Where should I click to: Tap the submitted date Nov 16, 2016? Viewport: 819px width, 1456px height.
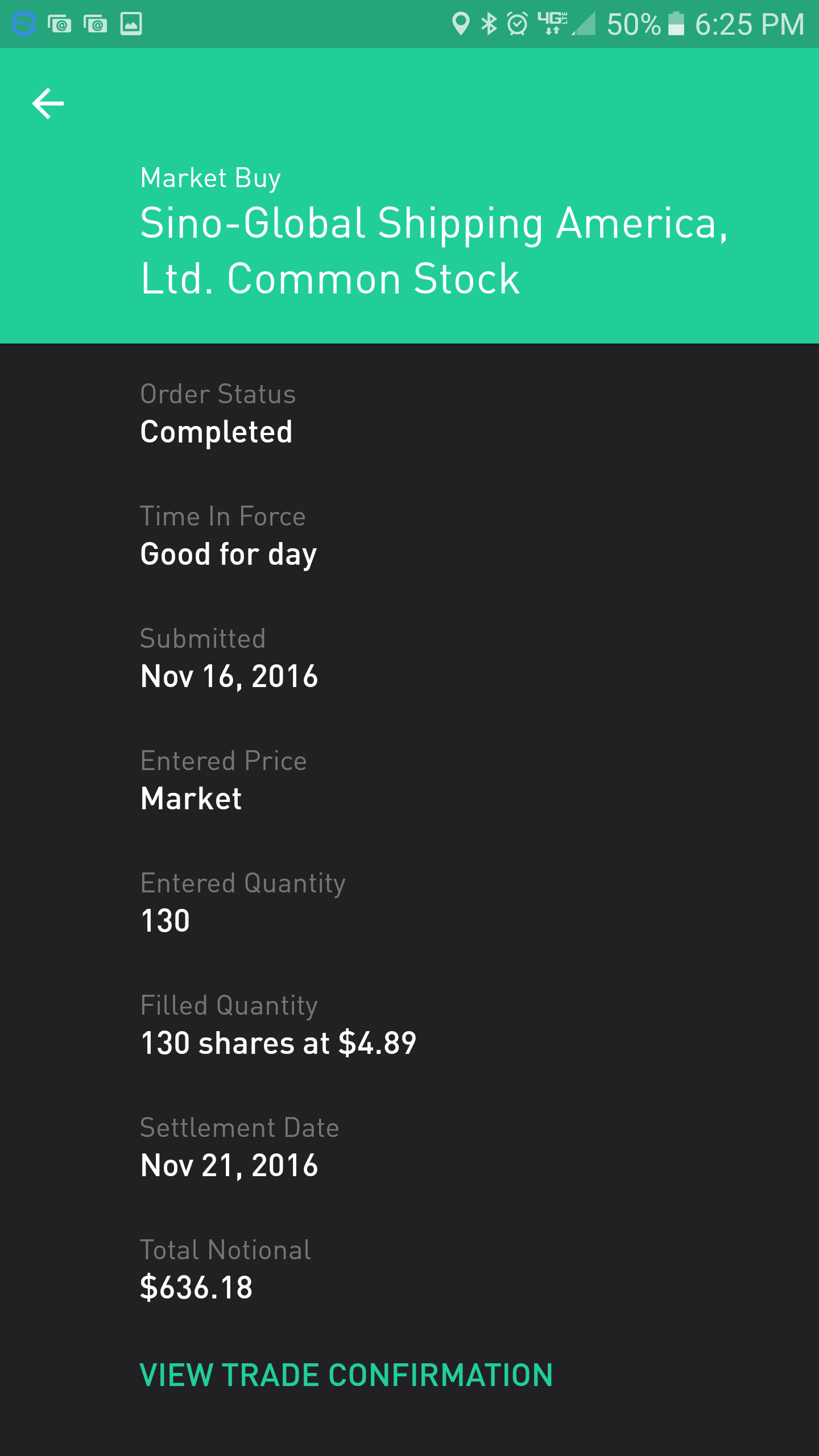229,676
